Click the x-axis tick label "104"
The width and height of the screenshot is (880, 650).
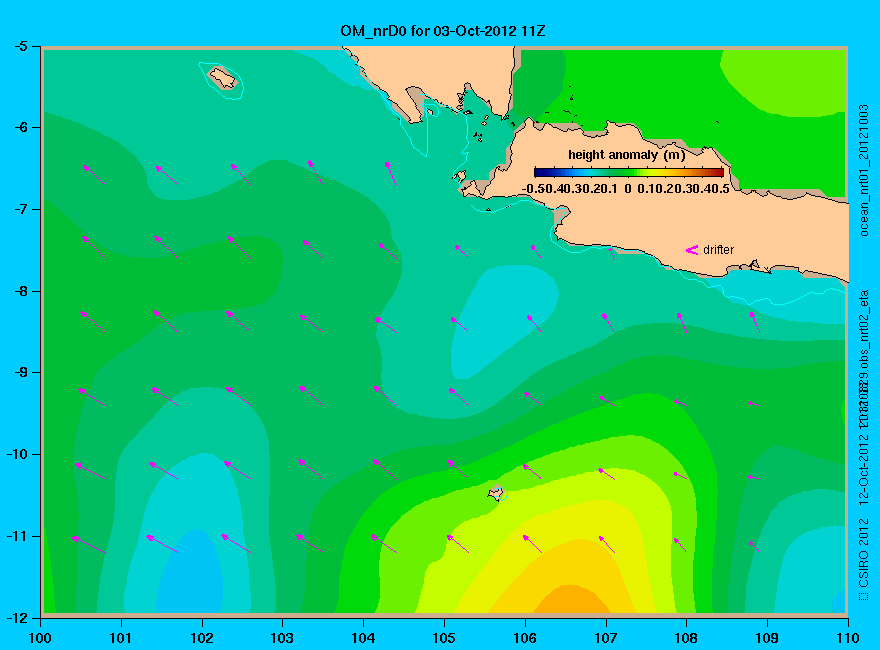(363, 638)
